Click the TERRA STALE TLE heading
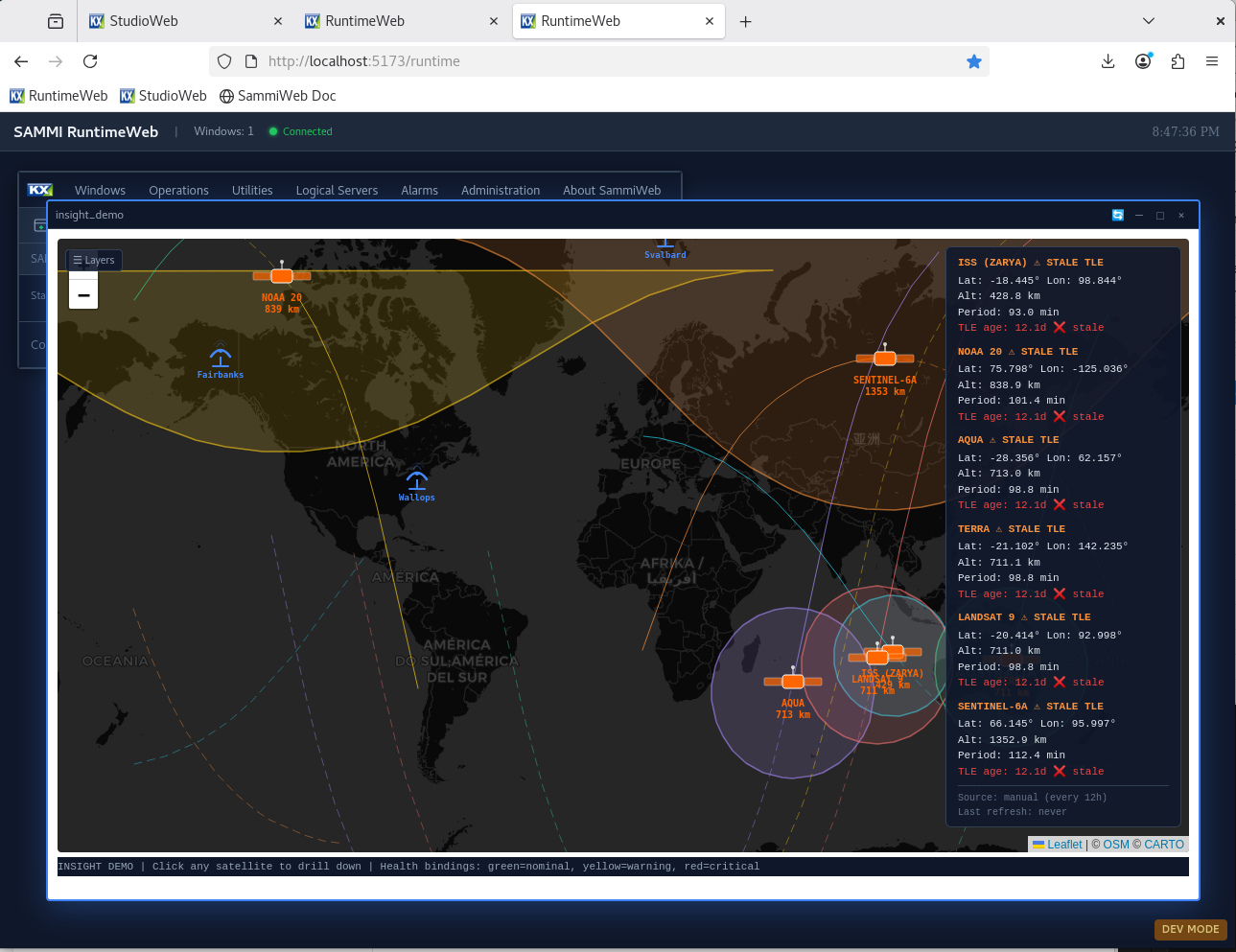The height and width of the screenshot is (952, 1236). pyautogui.click(x=1012, y=528)
